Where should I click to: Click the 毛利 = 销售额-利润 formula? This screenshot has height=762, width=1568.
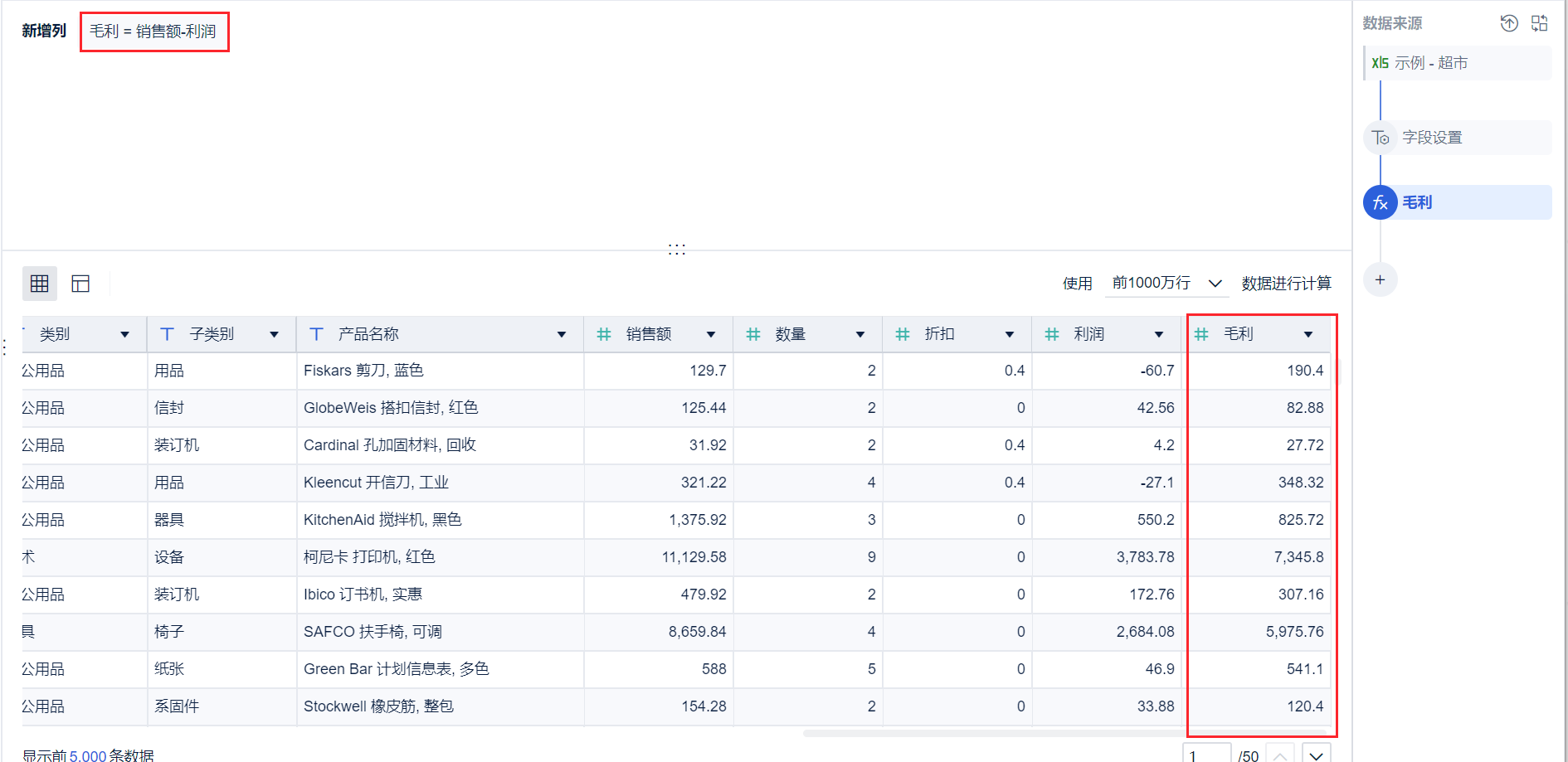153,32
